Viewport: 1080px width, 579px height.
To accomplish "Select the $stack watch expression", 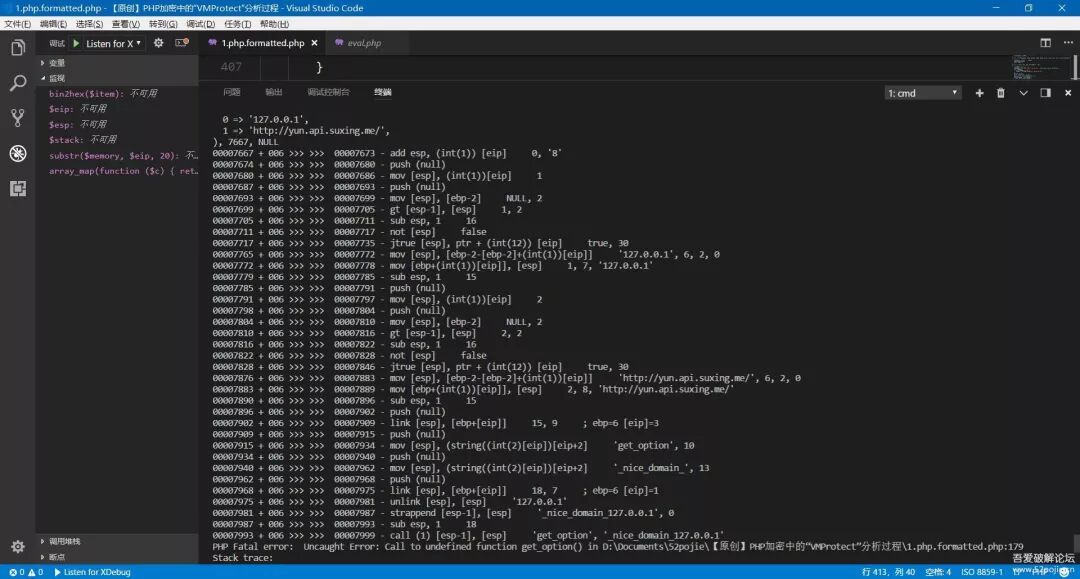I will (x=117, y=140).
